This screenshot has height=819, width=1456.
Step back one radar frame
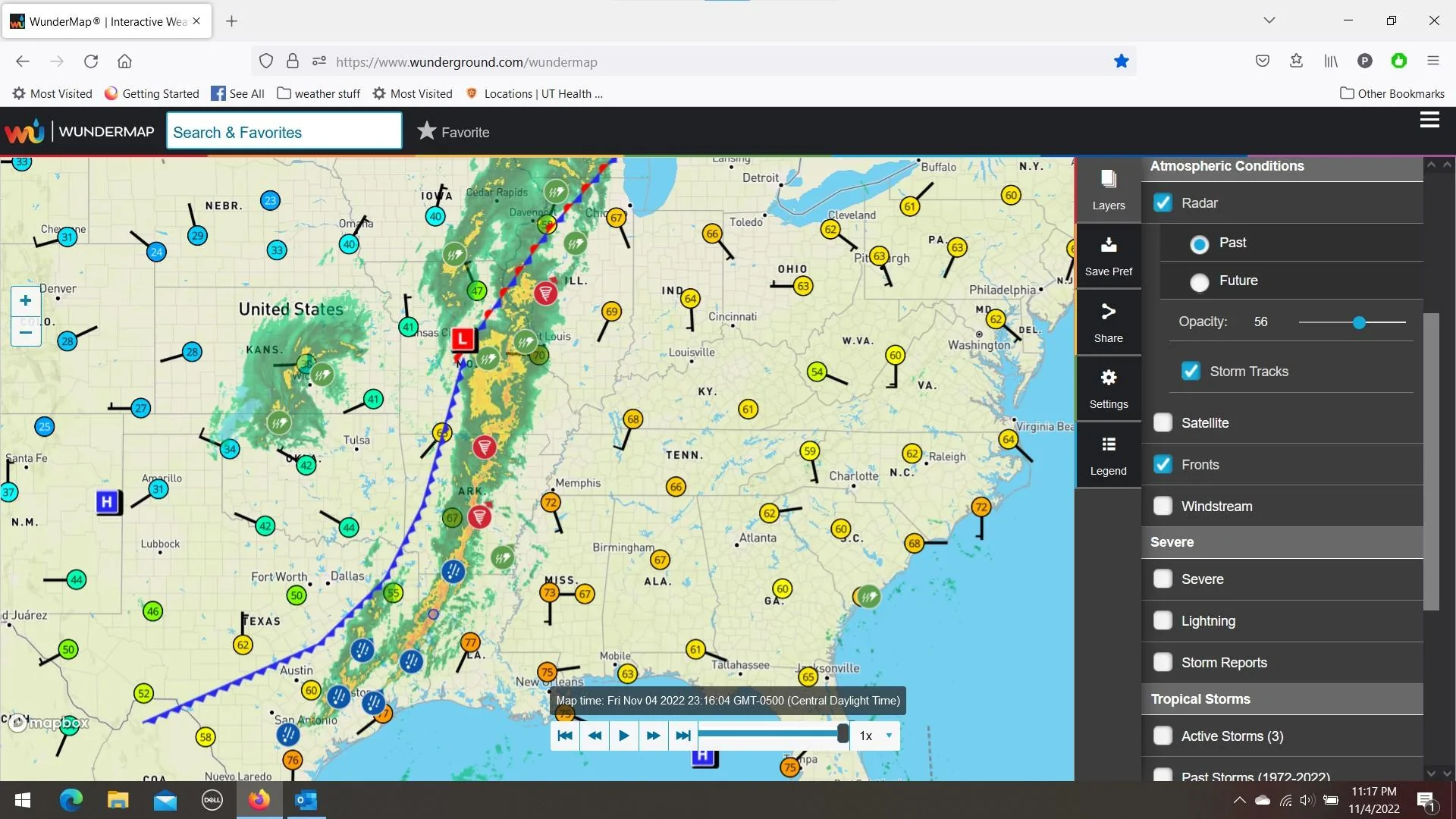click(595, 736)
